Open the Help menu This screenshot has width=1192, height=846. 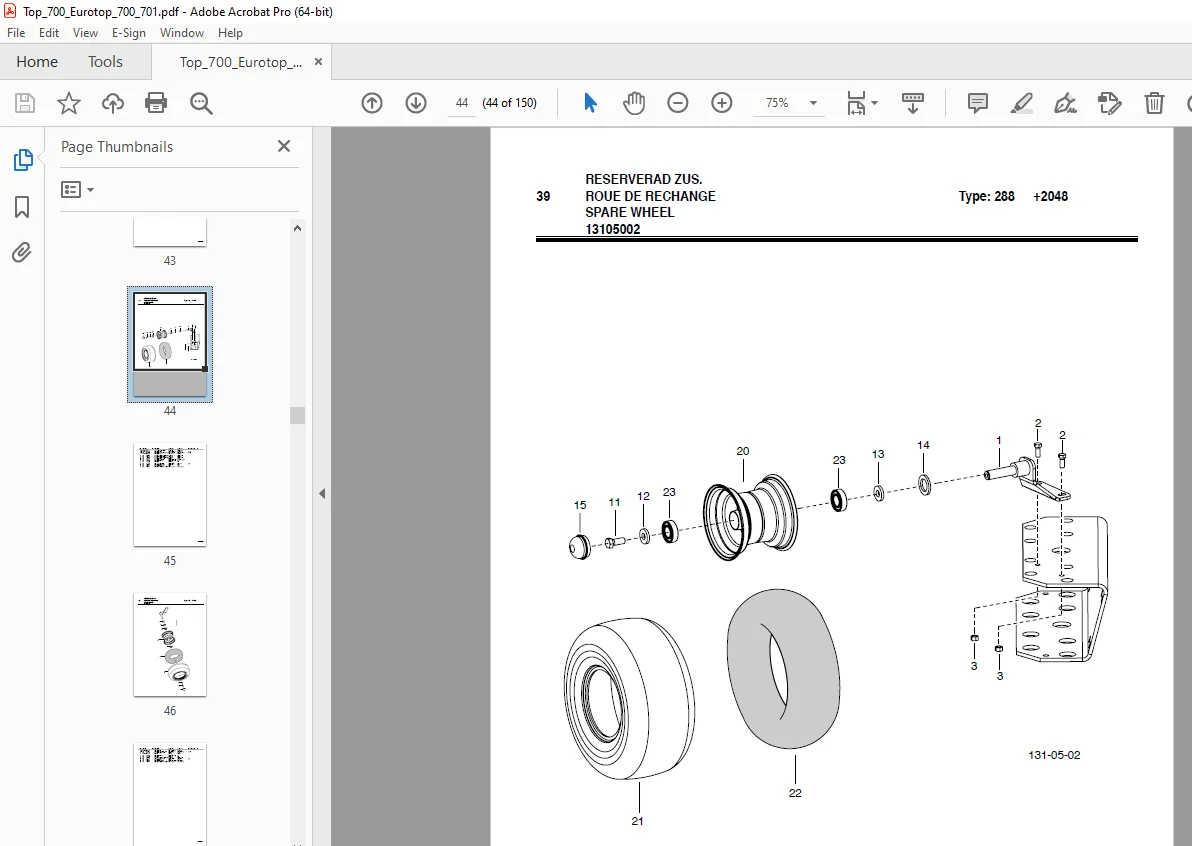(x=230, y=33)
